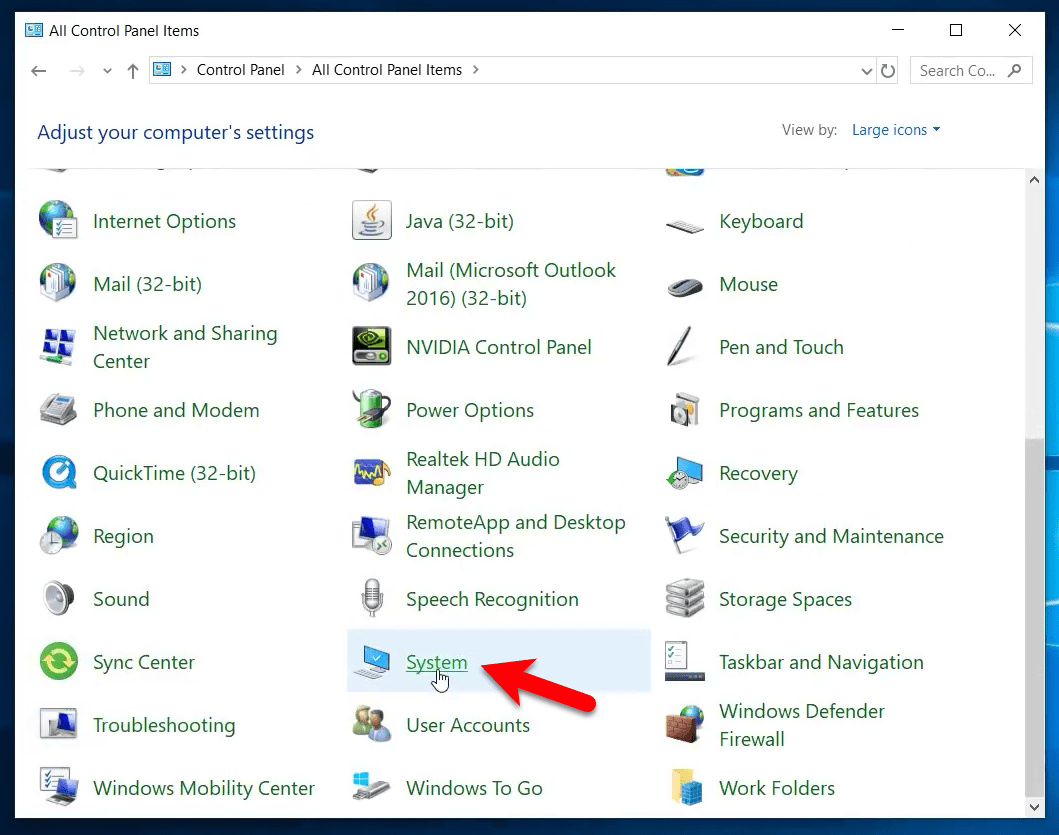1059x835 pixels.
Task: Open the Programs and Features icon
Action: pyautogui.click(x=684, y=409)
